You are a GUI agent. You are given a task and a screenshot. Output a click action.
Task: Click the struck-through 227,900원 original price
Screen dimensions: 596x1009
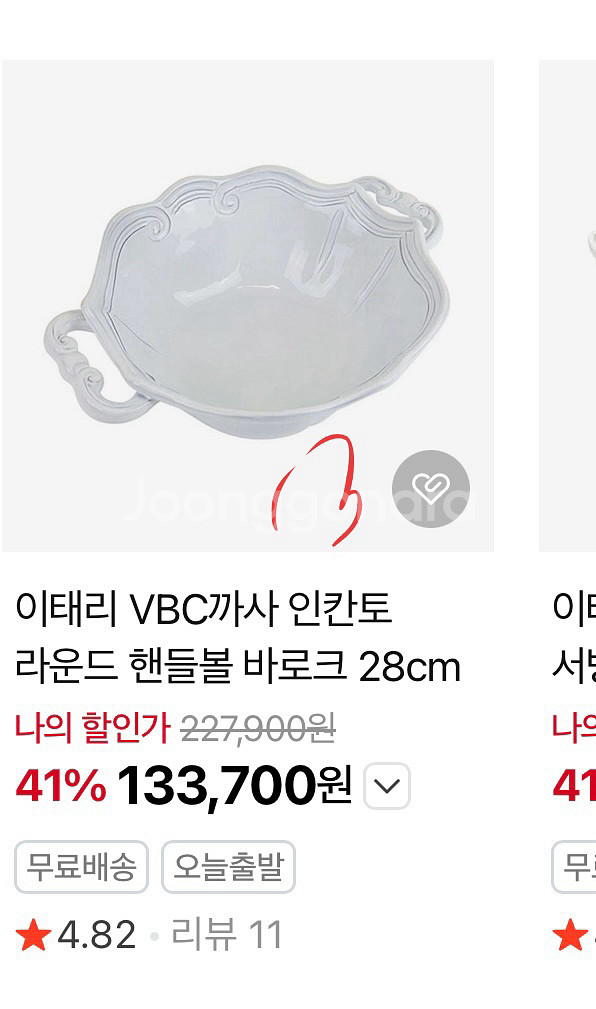(x=258, y=729)
